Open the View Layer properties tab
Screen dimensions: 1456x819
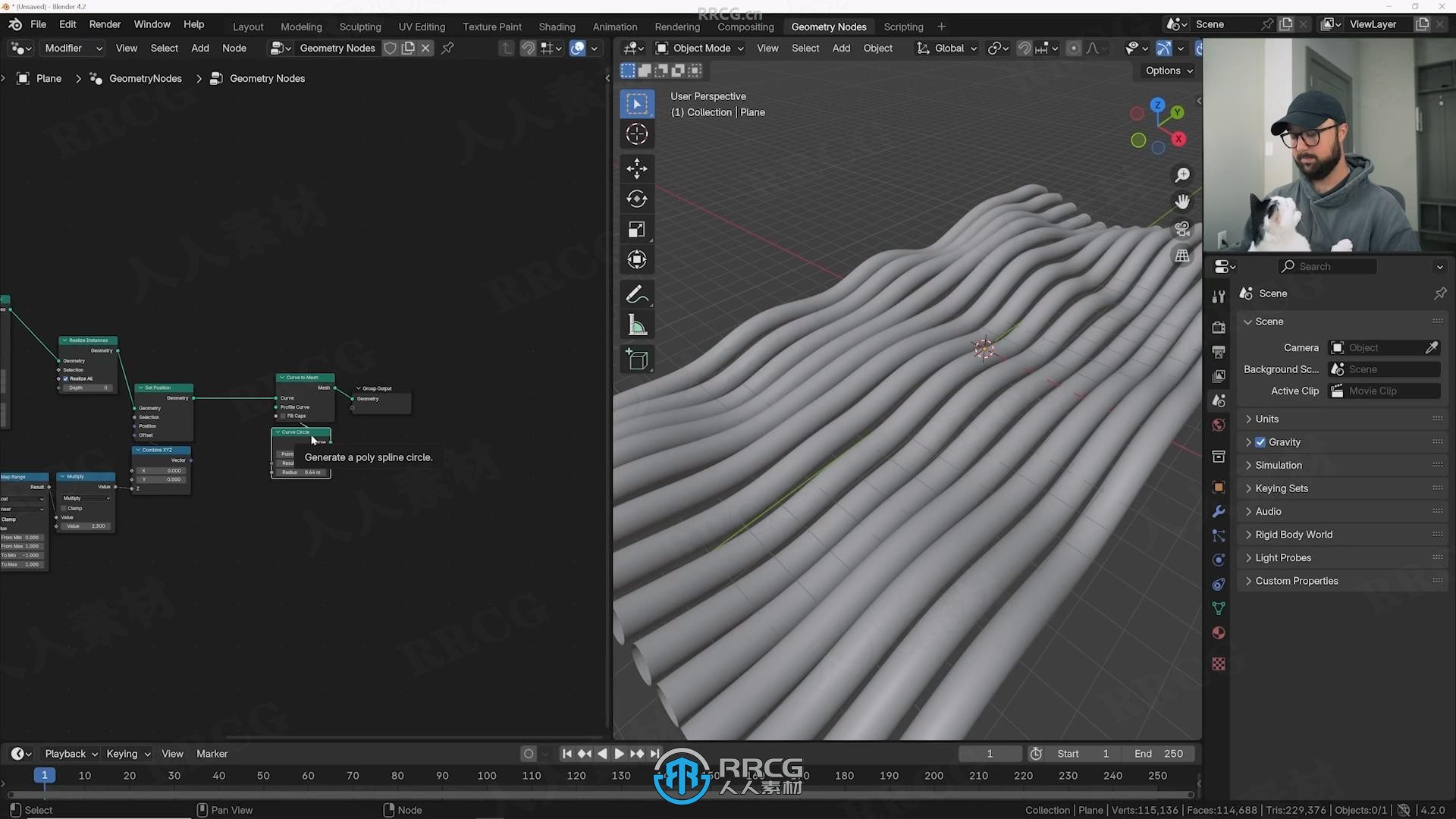coord(1219,376)
